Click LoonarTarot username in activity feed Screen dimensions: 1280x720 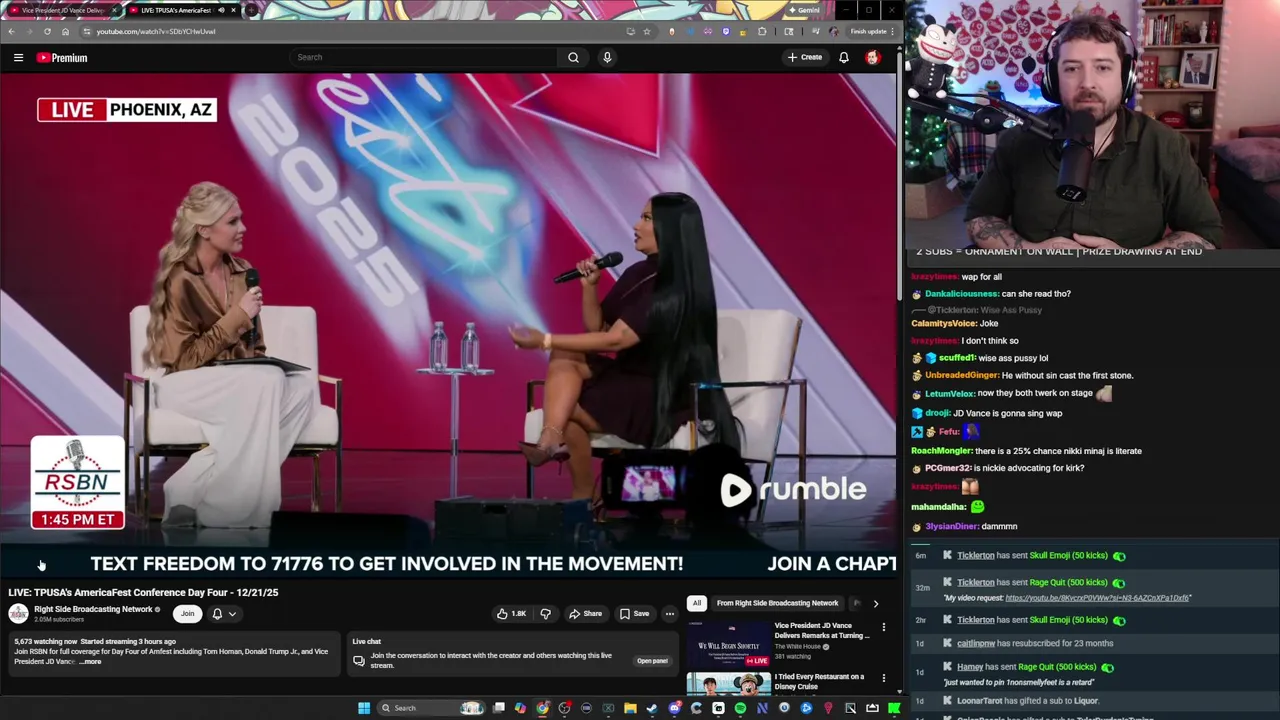(979, 701)
